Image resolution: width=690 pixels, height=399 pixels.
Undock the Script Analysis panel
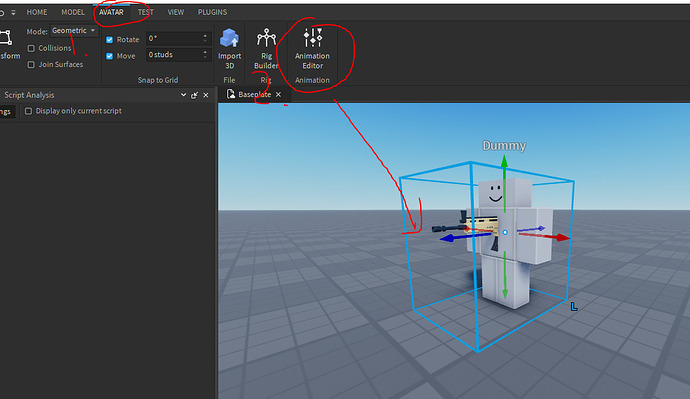[x=195, y=95]
